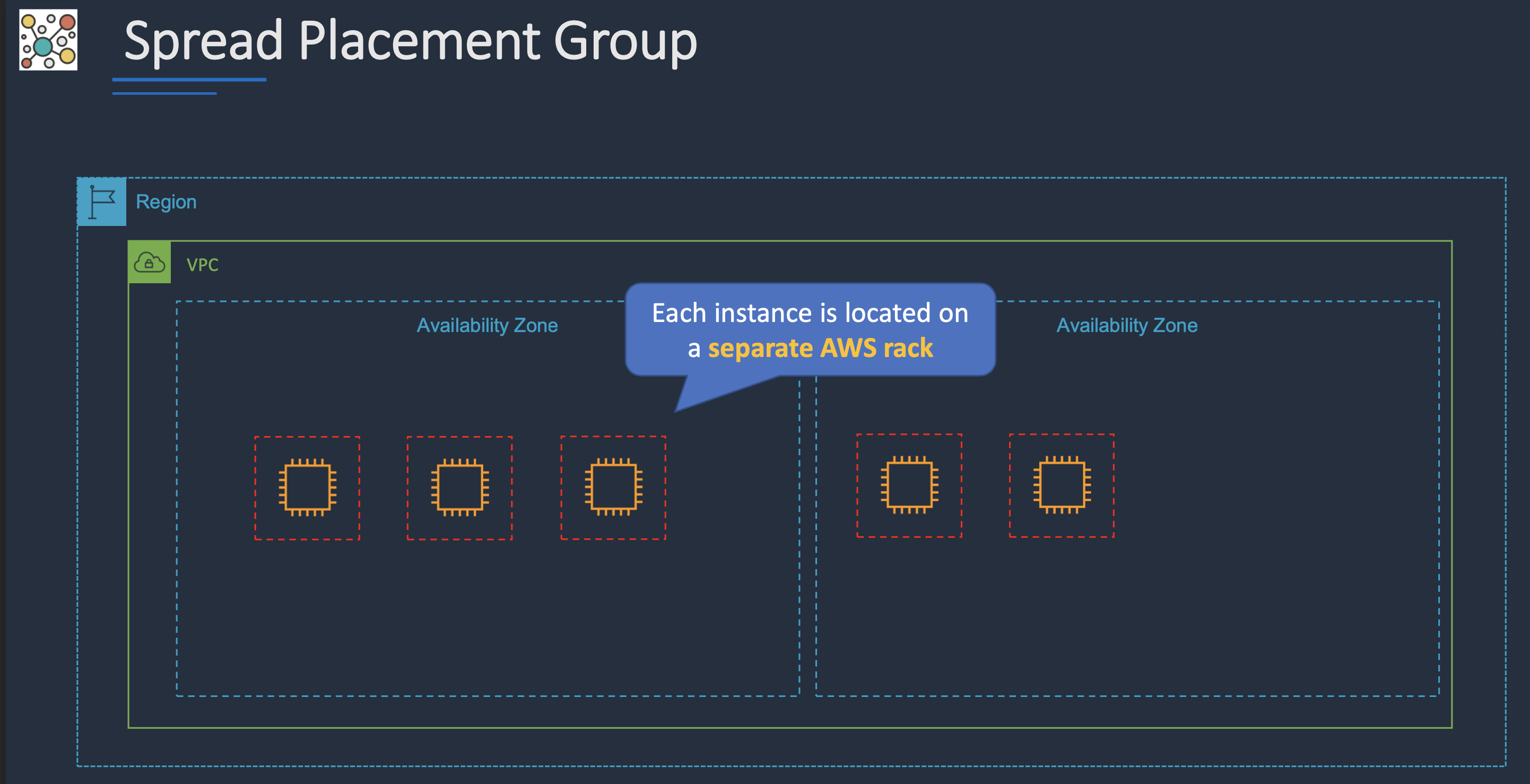This screenshot has width=1530, height=784.
Task: Click the long blue underline below title
Action: click(x=189, y=79)
